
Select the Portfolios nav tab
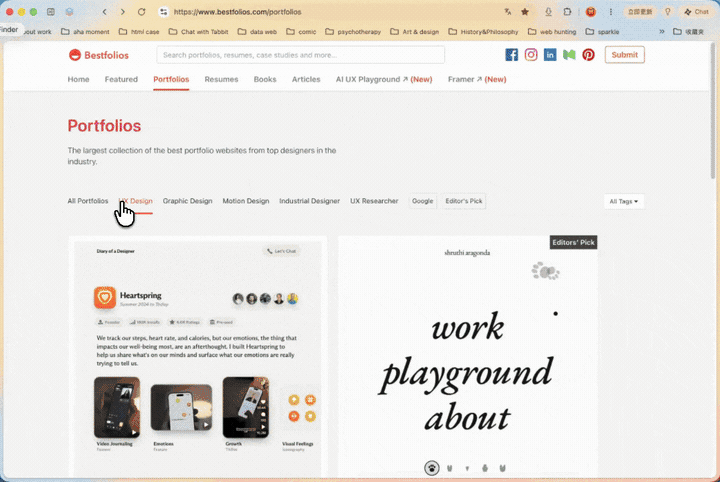[x=171, y=79]
